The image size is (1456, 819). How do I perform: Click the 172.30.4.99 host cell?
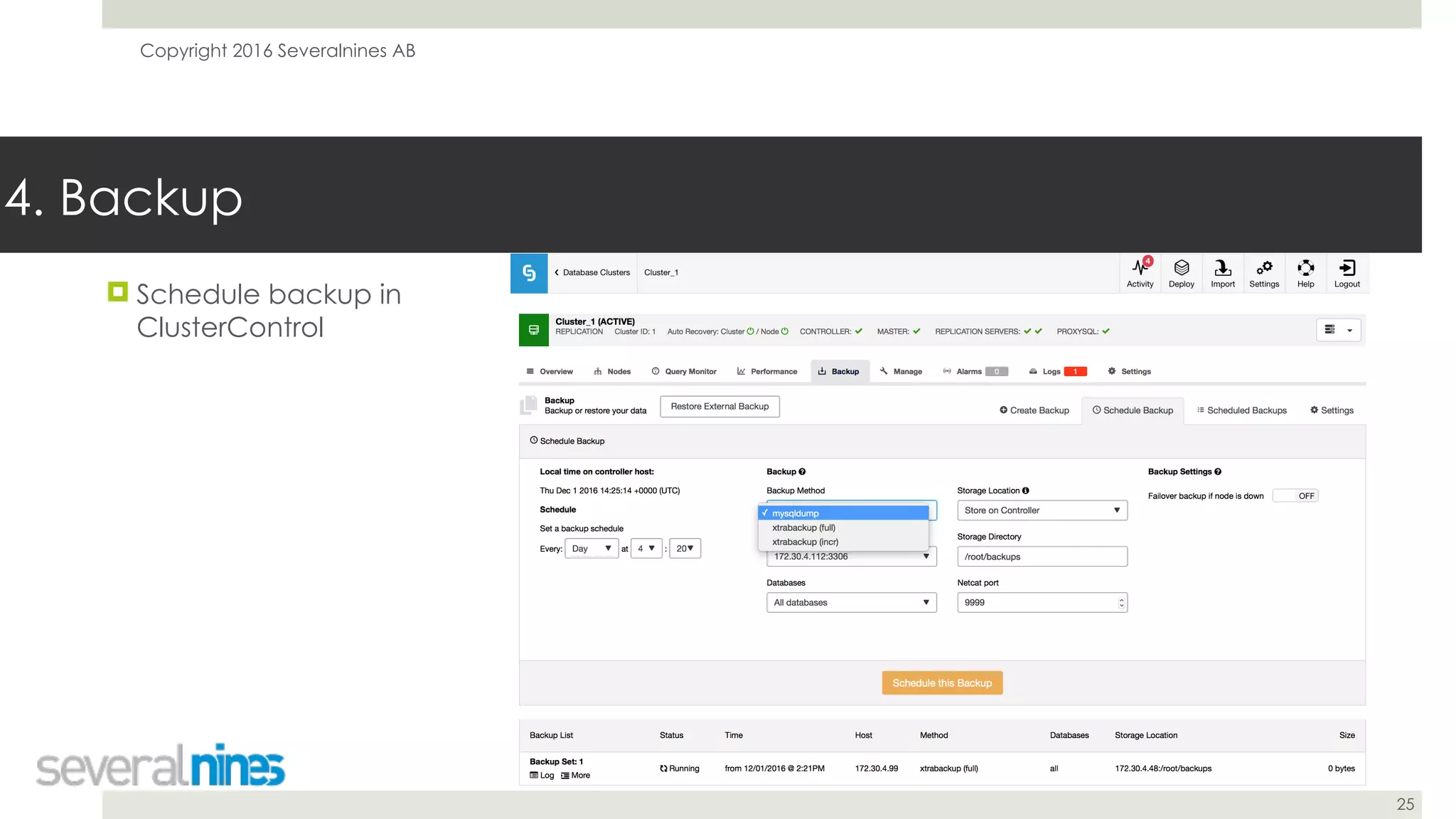(877, 769)
